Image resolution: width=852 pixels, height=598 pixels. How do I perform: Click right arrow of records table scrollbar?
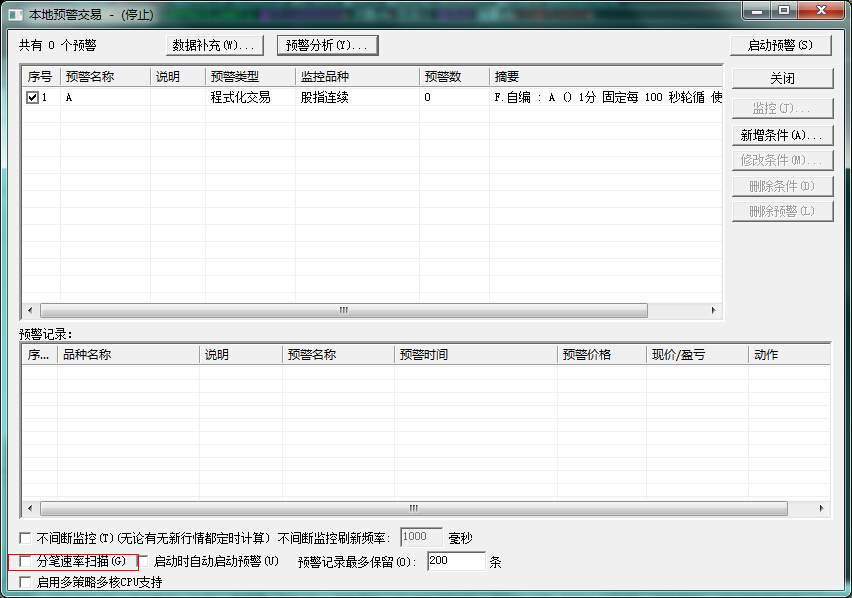(821, 508)
